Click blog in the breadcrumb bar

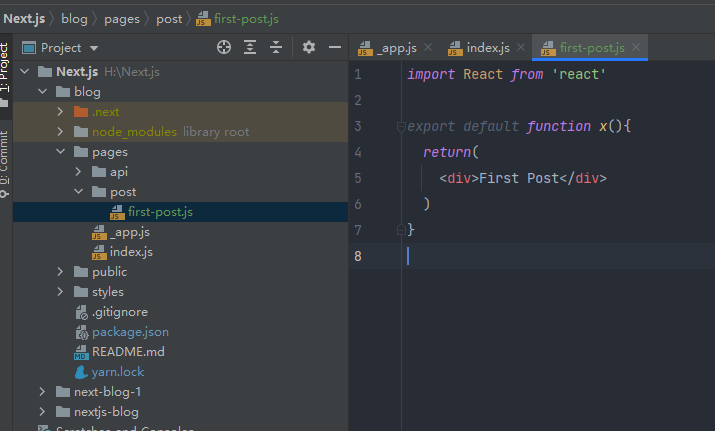74,19
